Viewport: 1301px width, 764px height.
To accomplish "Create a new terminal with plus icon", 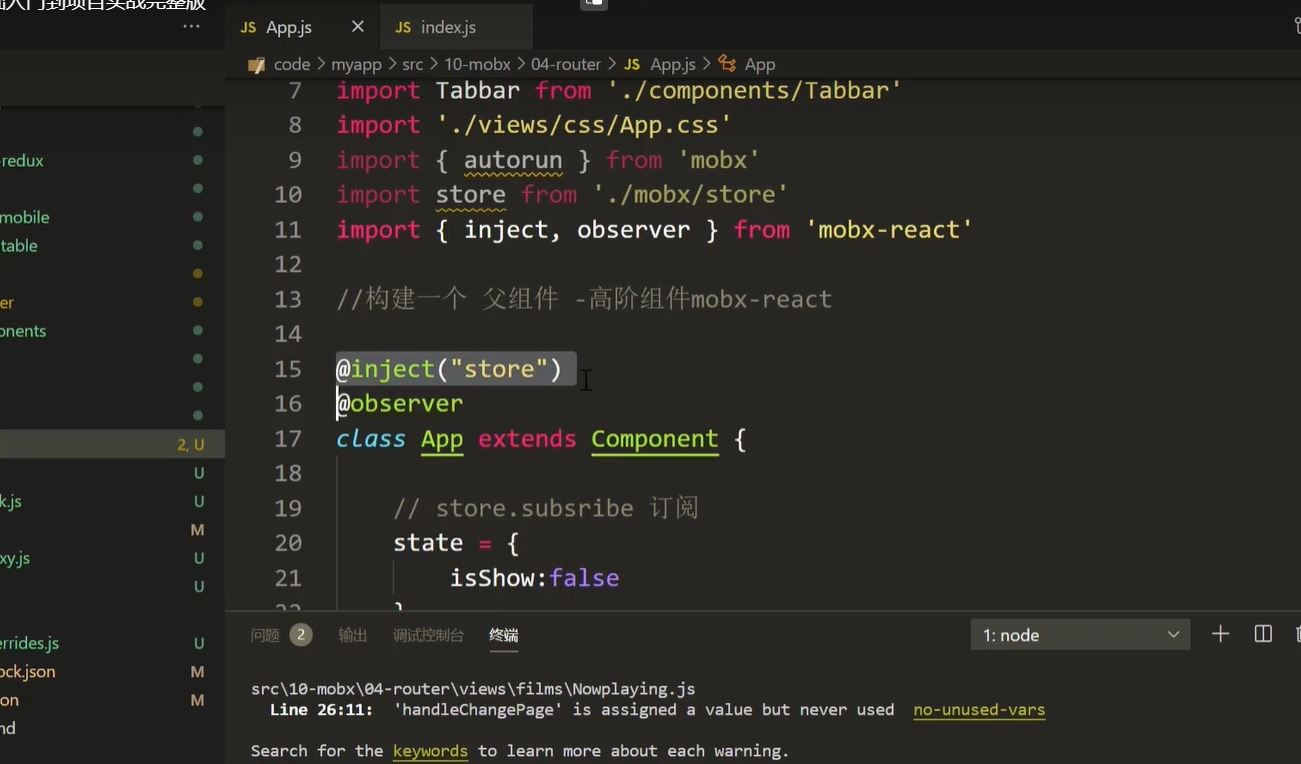I will point(1220,634).
